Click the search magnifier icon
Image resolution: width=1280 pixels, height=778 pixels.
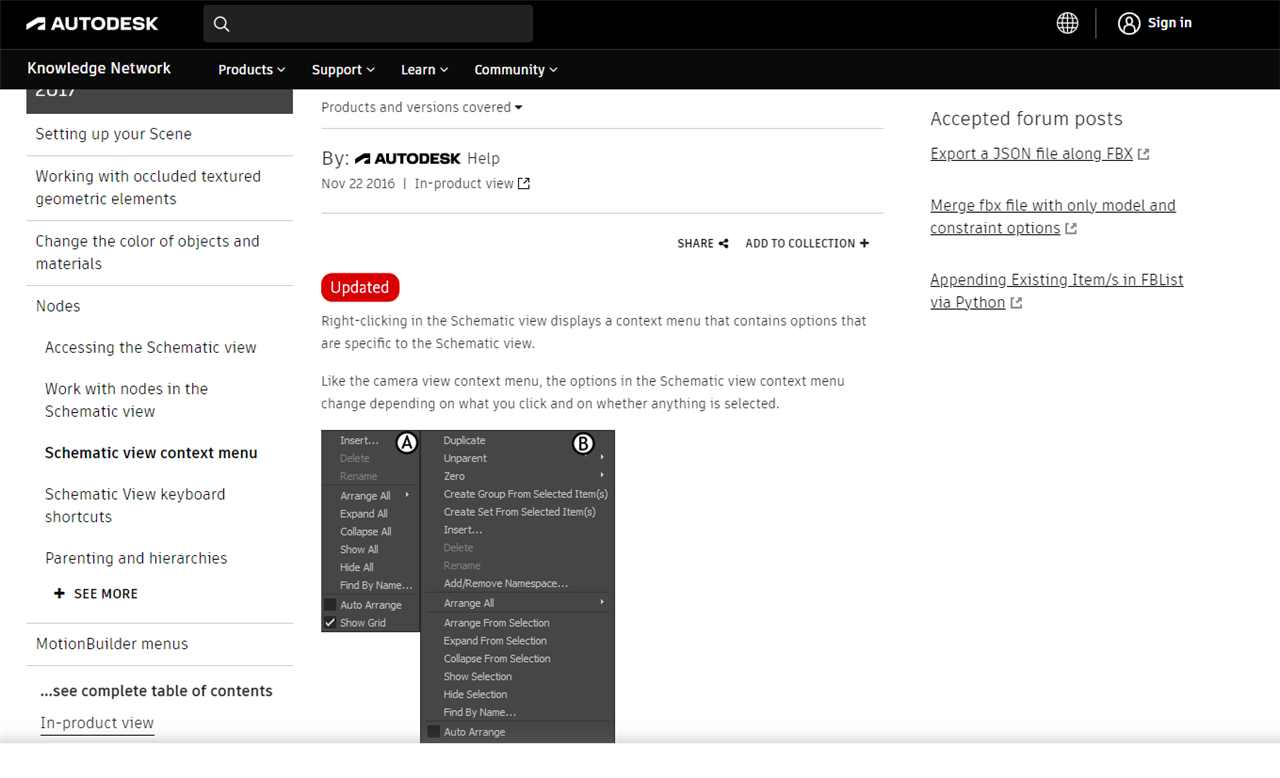222,24
